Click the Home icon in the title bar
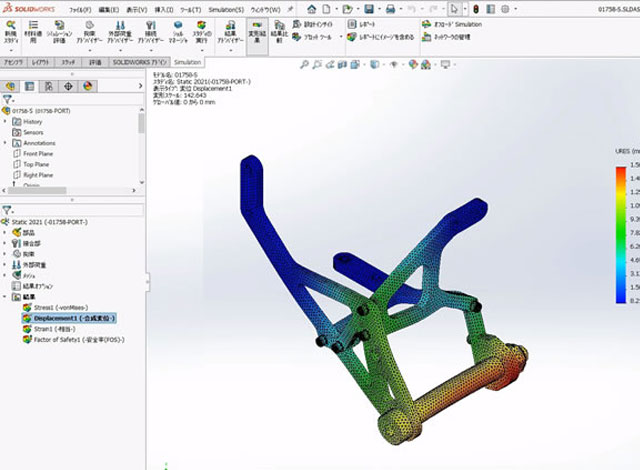 click(312, 9)
